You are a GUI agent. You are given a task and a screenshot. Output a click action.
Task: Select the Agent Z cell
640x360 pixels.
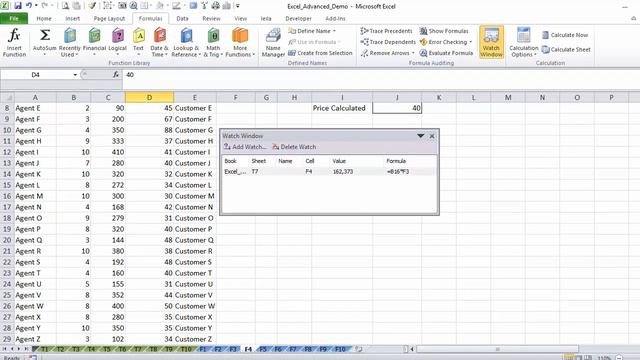click(x=35, y=339)
